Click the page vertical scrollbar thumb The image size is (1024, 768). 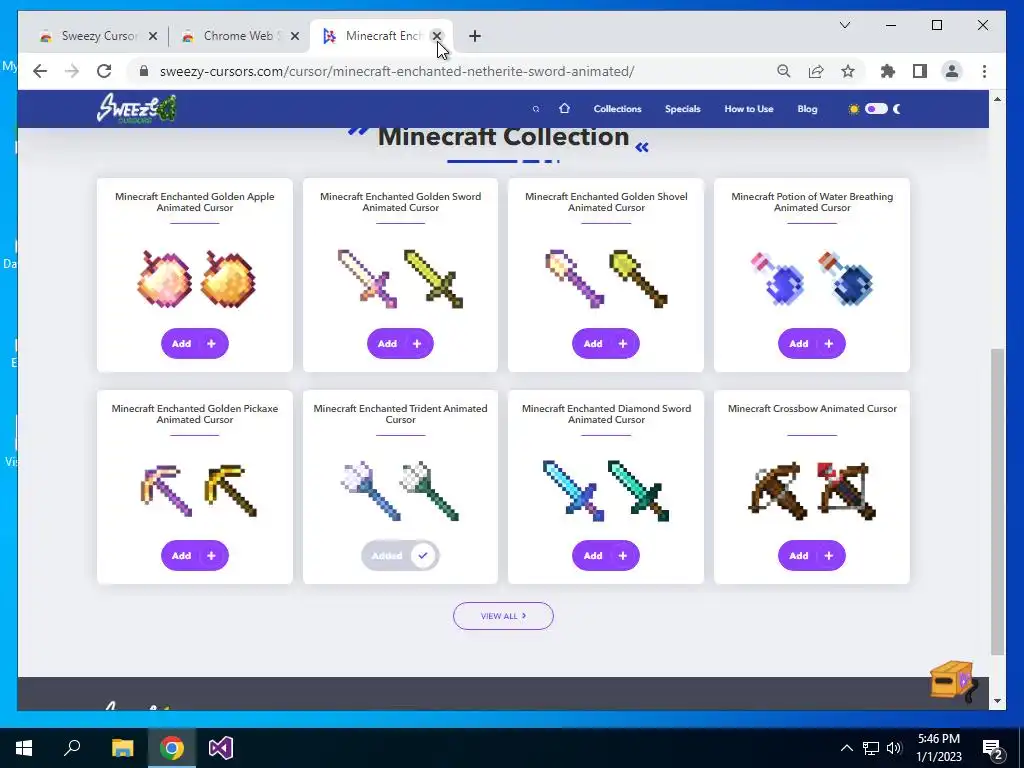997,502
